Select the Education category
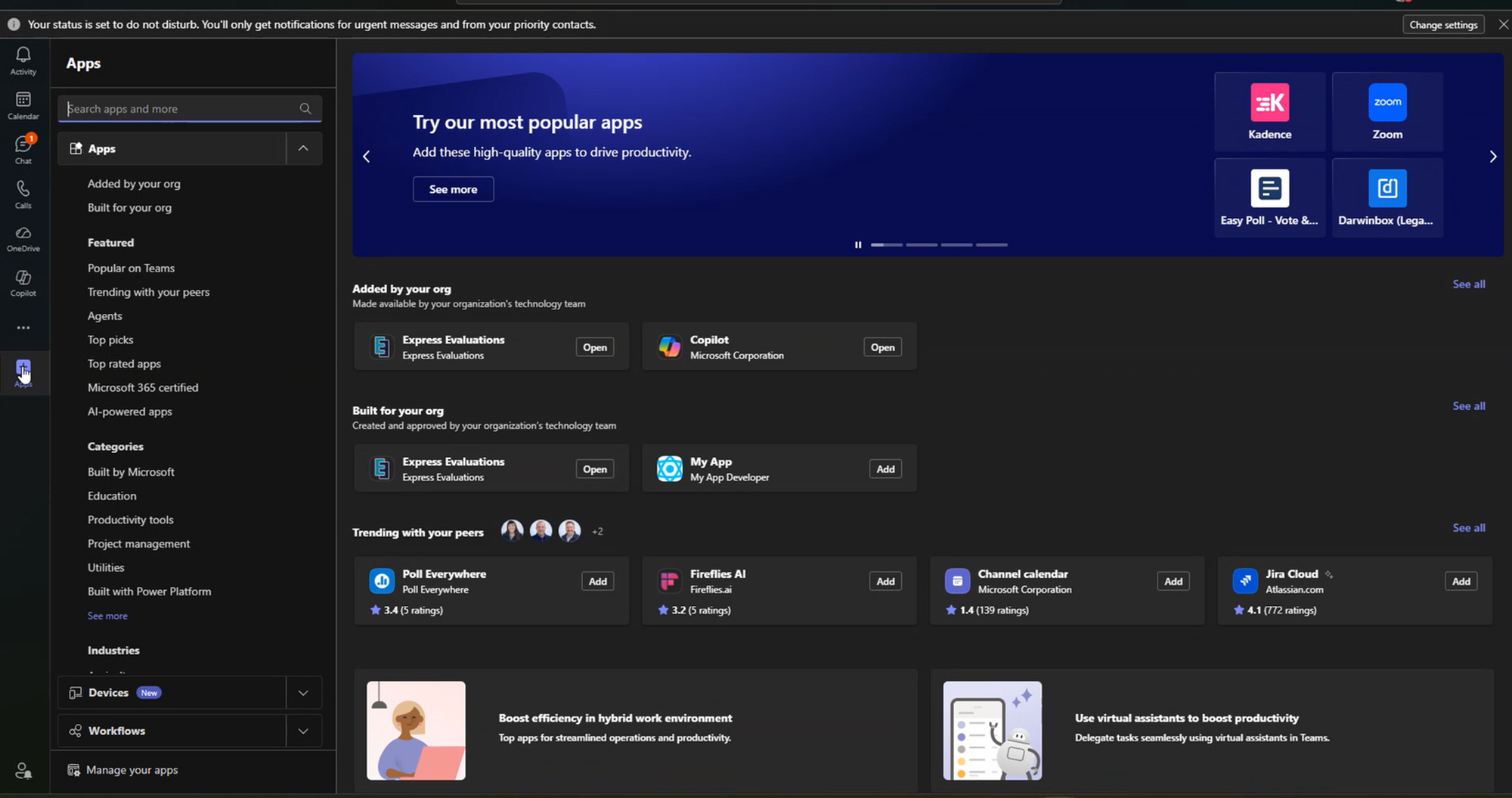1512x798 pixels. pyautogui.click(x=112, y=495)
